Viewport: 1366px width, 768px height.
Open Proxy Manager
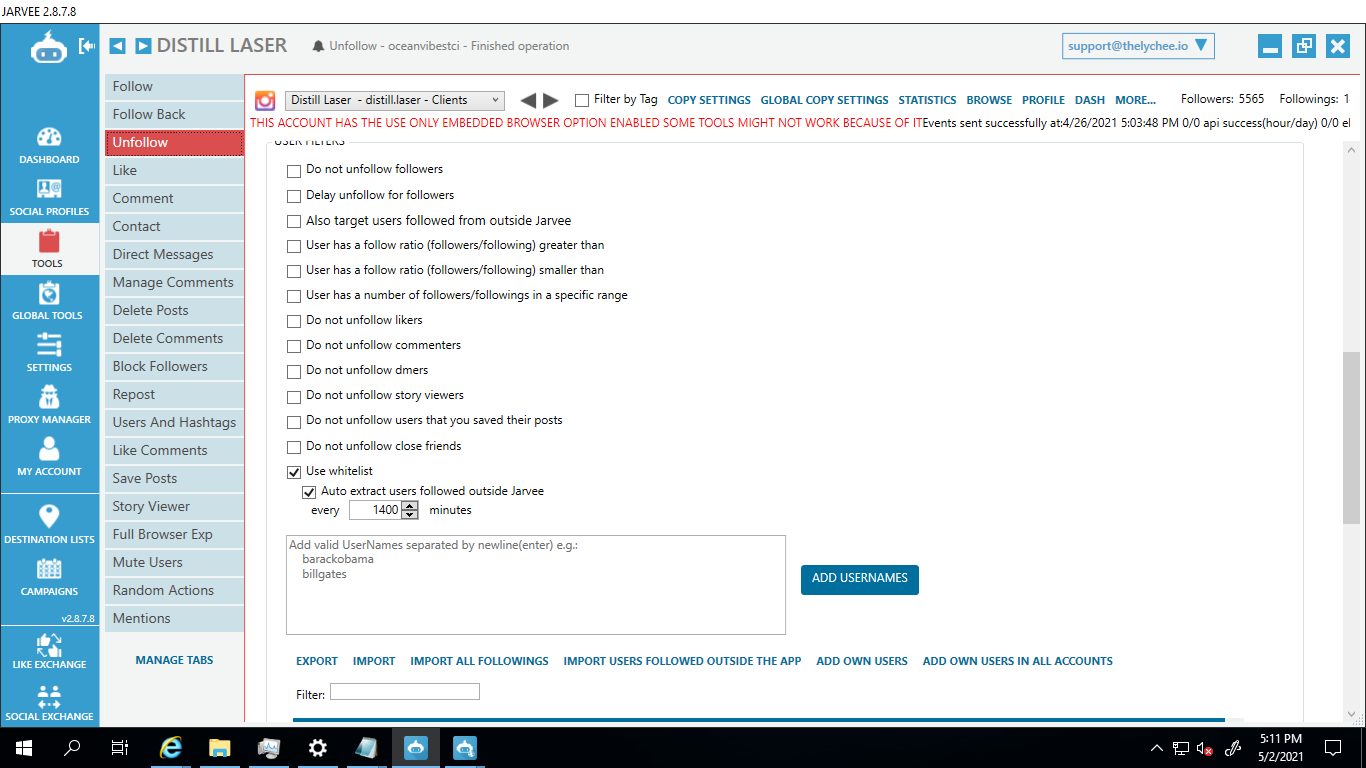49,406
